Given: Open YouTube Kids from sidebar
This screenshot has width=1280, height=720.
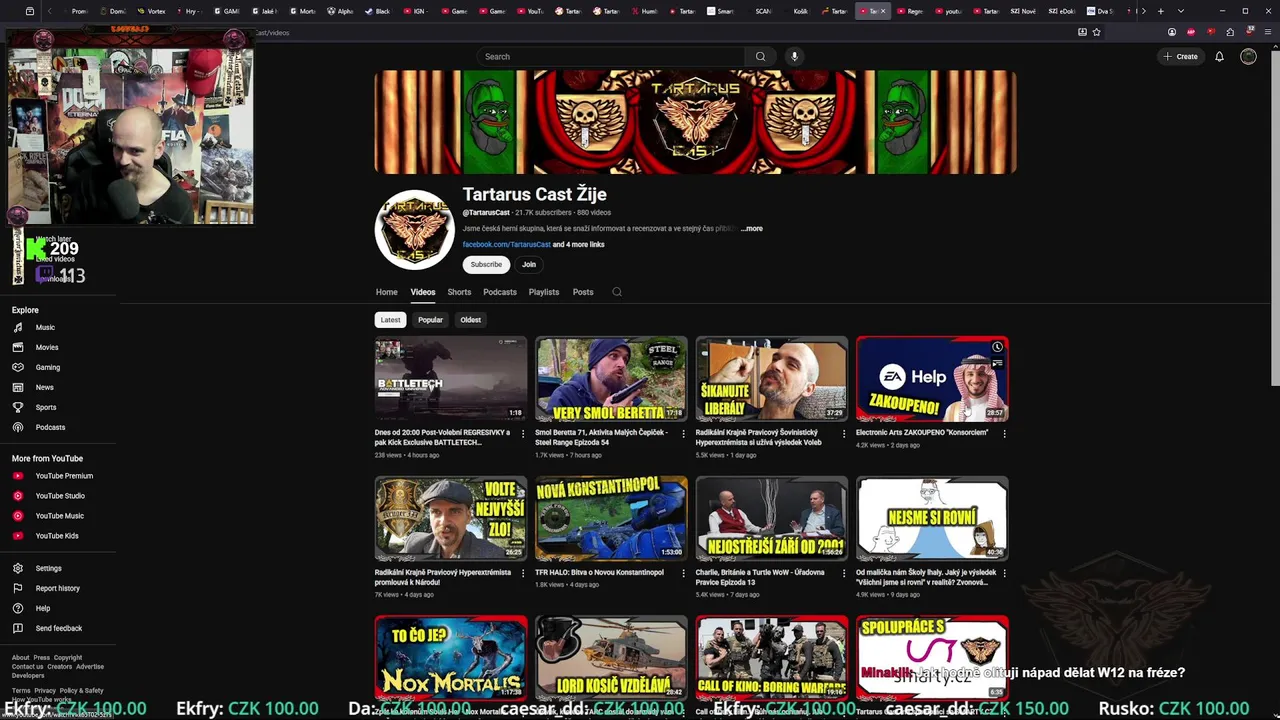Looking at the screenshot, I should tap(58, 536).
